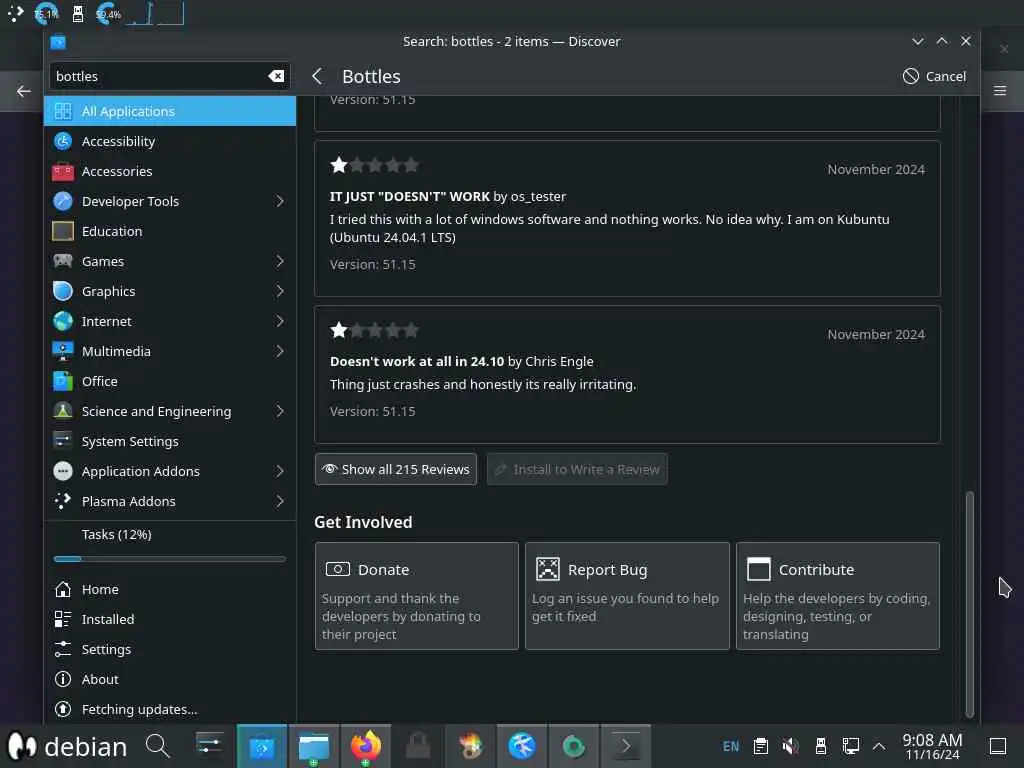This screenshot has width=1024, height=768.
Task: Go back from the Bottles page
Action: [317, 76]
